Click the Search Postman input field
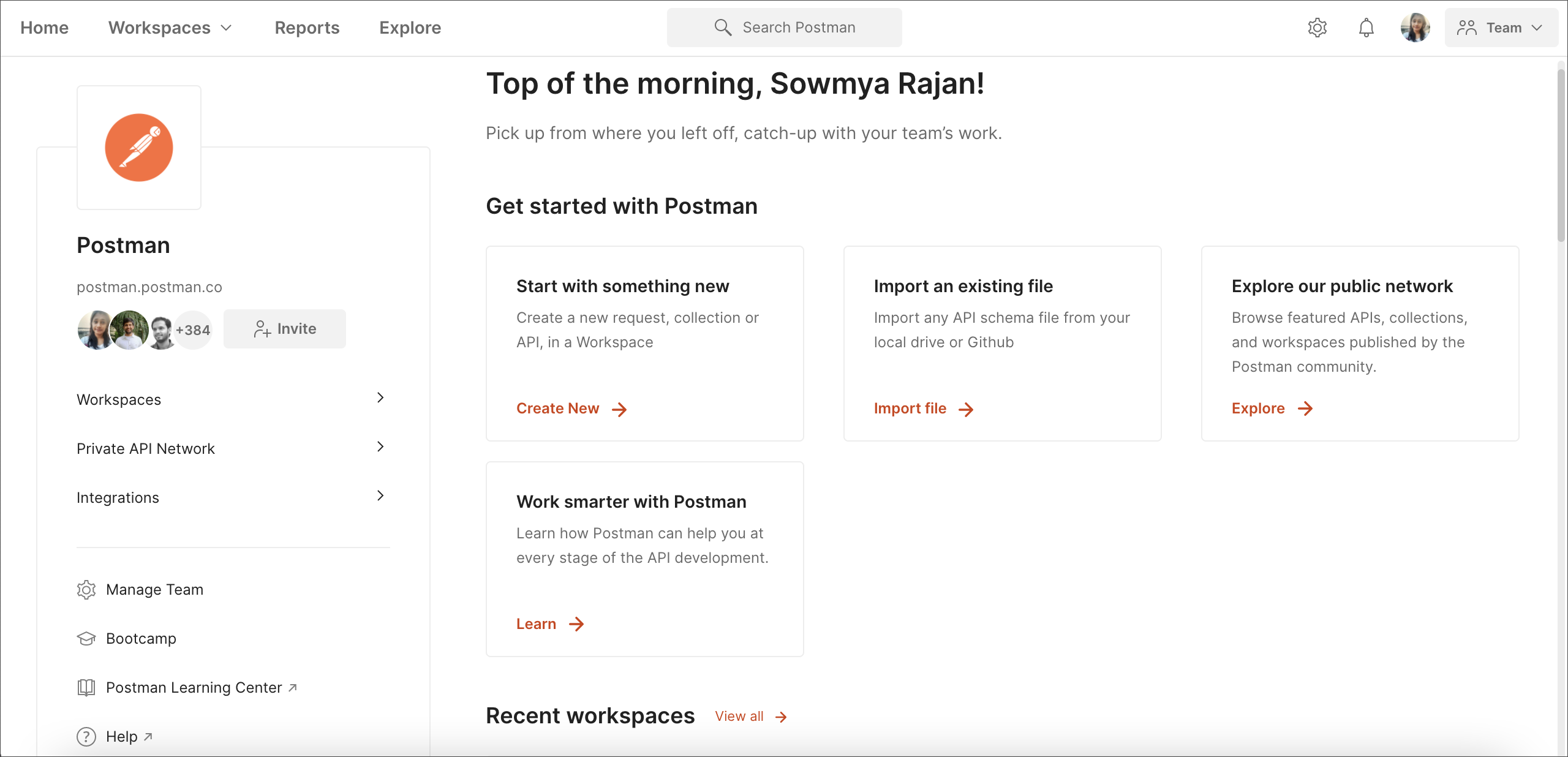 coord(784,28)
